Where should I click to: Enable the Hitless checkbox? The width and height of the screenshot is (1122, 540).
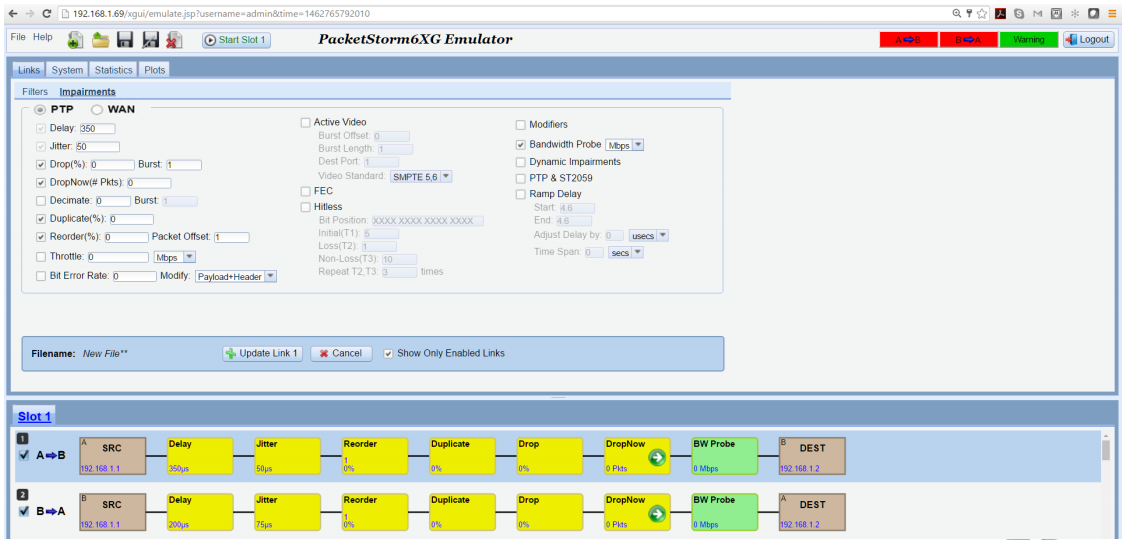[x=306, y=207]
